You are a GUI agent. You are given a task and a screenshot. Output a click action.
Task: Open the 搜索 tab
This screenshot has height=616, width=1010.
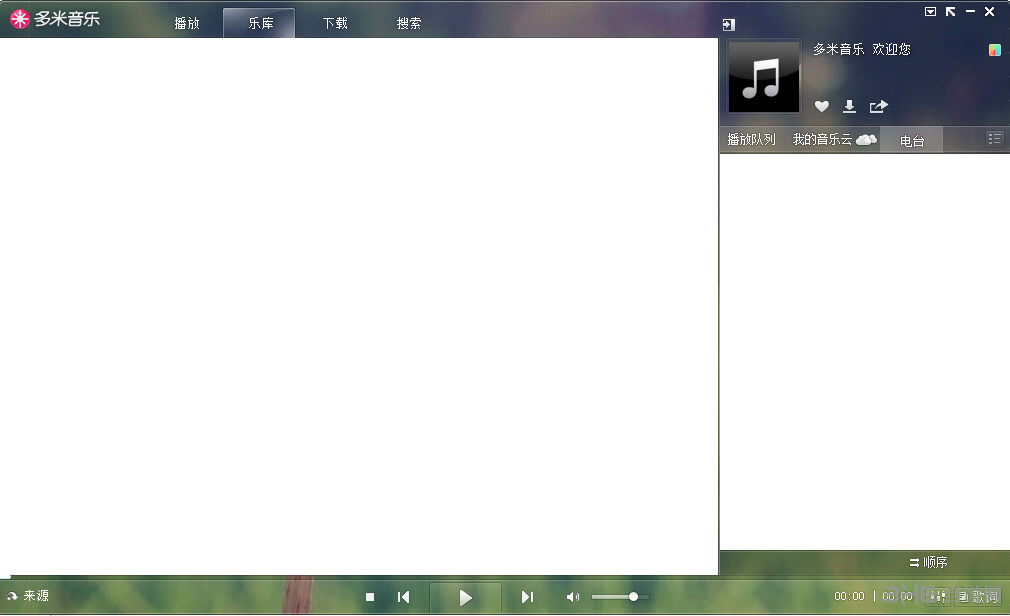409,23
